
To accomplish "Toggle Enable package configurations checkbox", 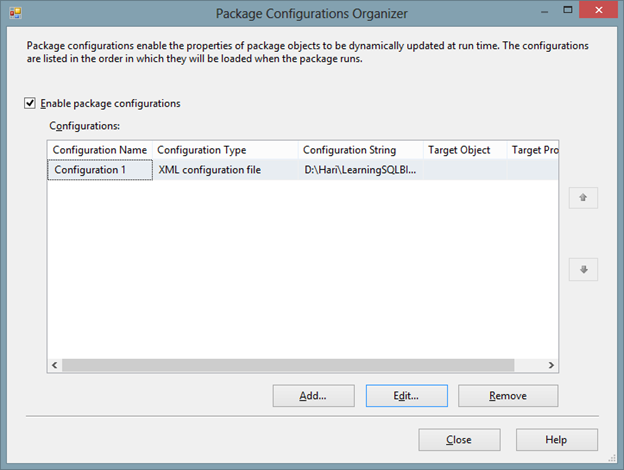I will [30, 103].
